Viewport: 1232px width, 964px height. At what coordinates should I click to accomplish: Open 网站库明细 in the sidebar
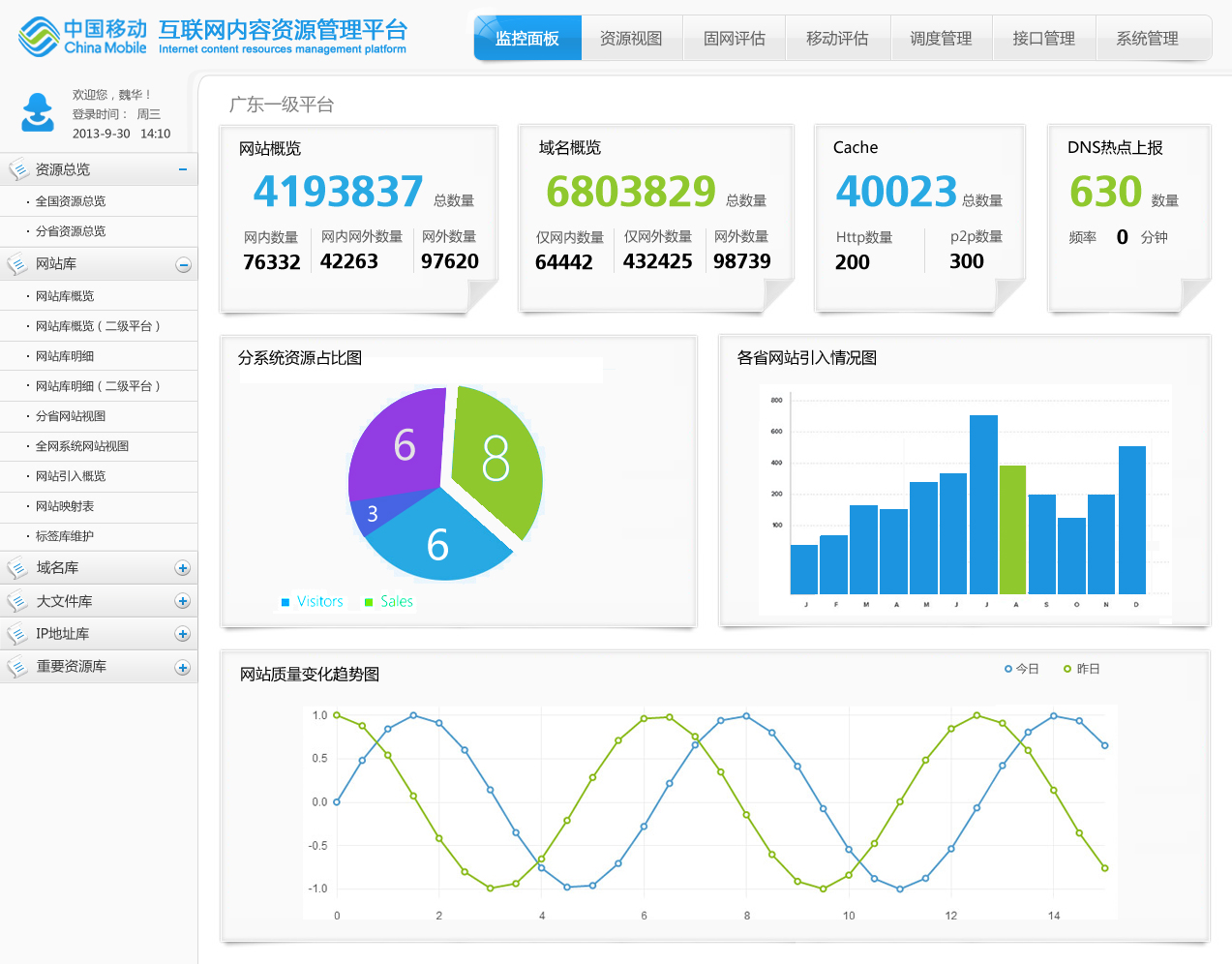click(65, 356)
